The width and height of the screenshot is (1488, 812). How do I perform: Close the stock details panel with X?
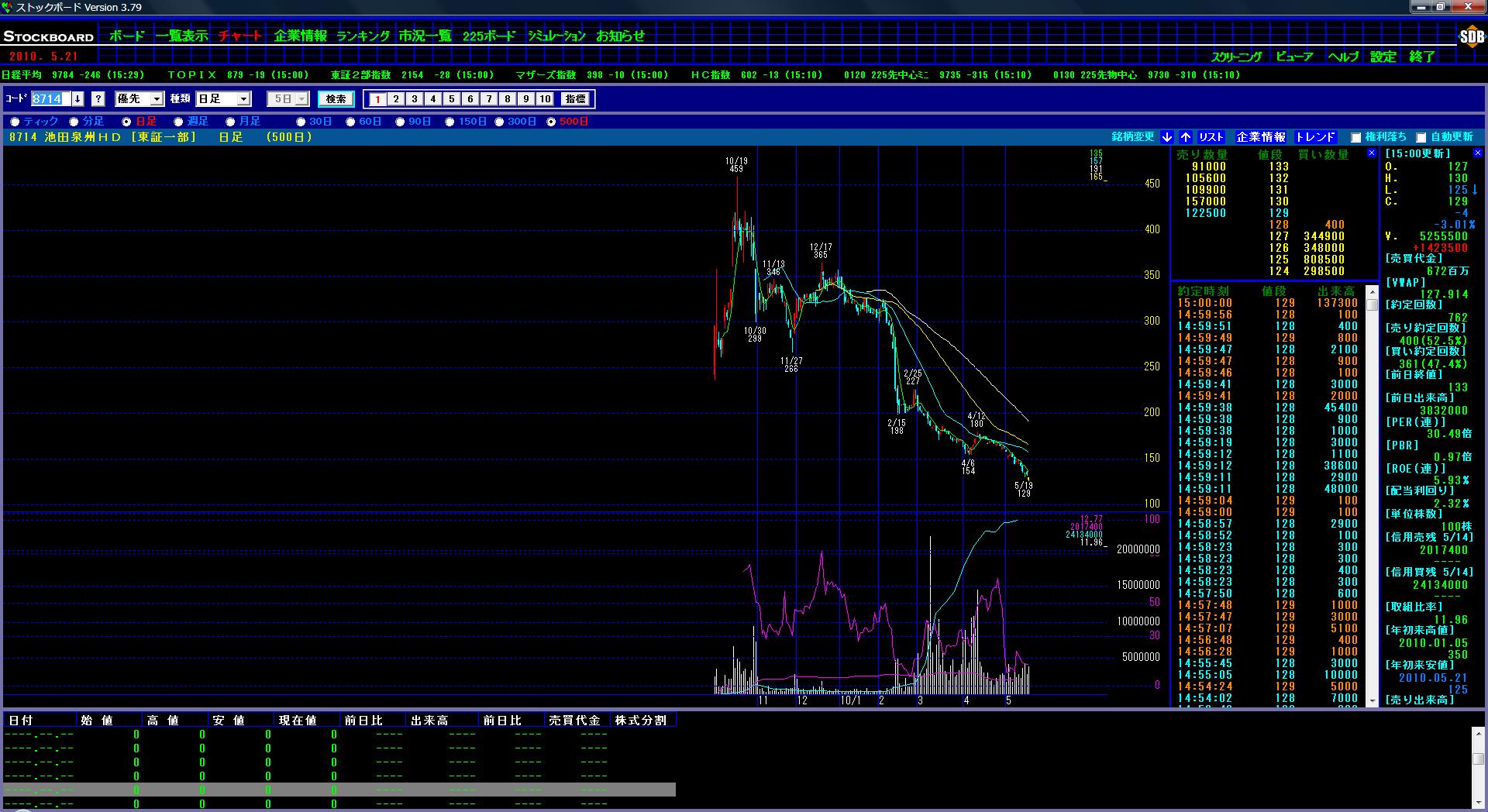click(1477, 153)
